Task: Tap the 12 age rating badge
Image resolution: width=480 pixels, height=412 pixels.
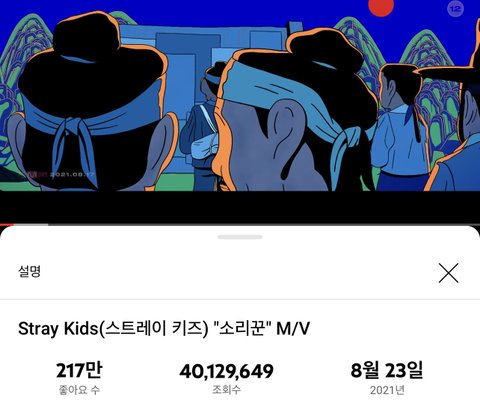Action: [x=455, y=9]
